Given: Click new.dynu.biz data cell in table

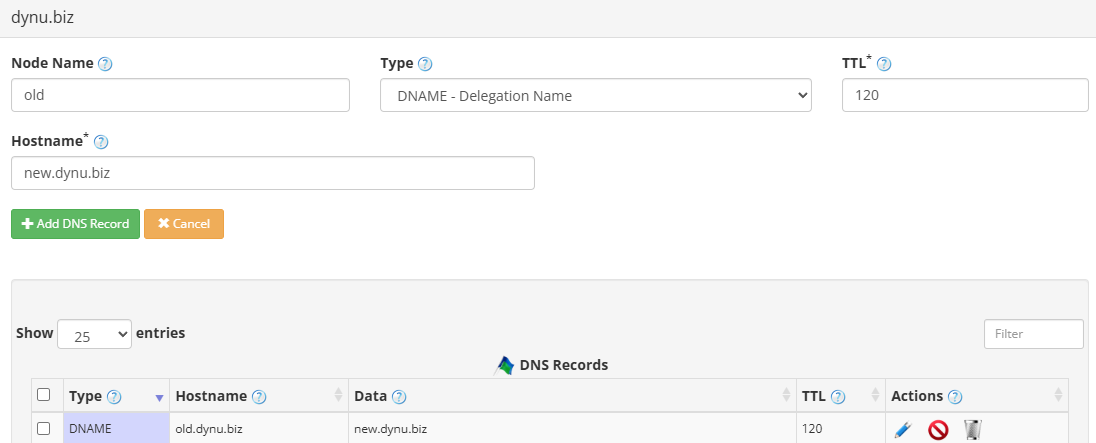Looking at the screenshot, I should point(572,428).
